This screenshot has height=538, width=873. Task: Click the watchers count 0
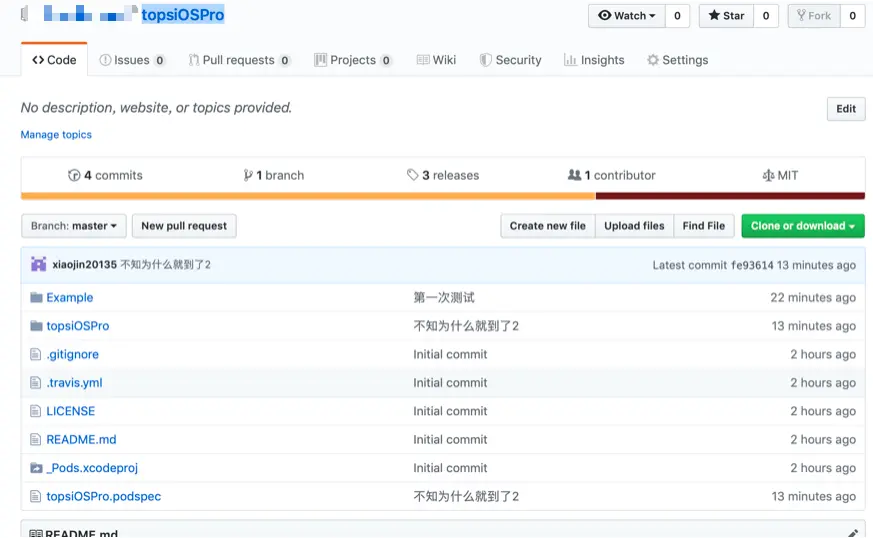(677, 16)
